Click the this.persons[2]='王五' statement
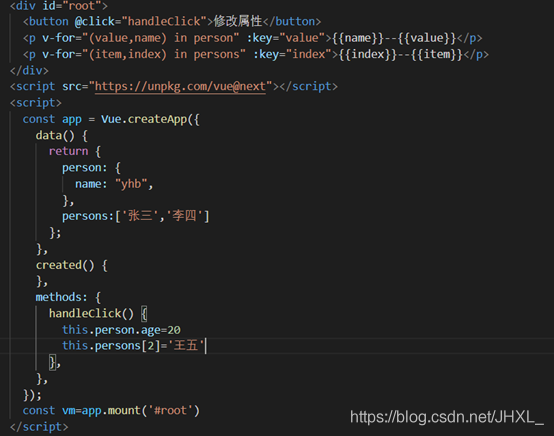The width and height of the screenshot is (554, 436). coord(133,346)
